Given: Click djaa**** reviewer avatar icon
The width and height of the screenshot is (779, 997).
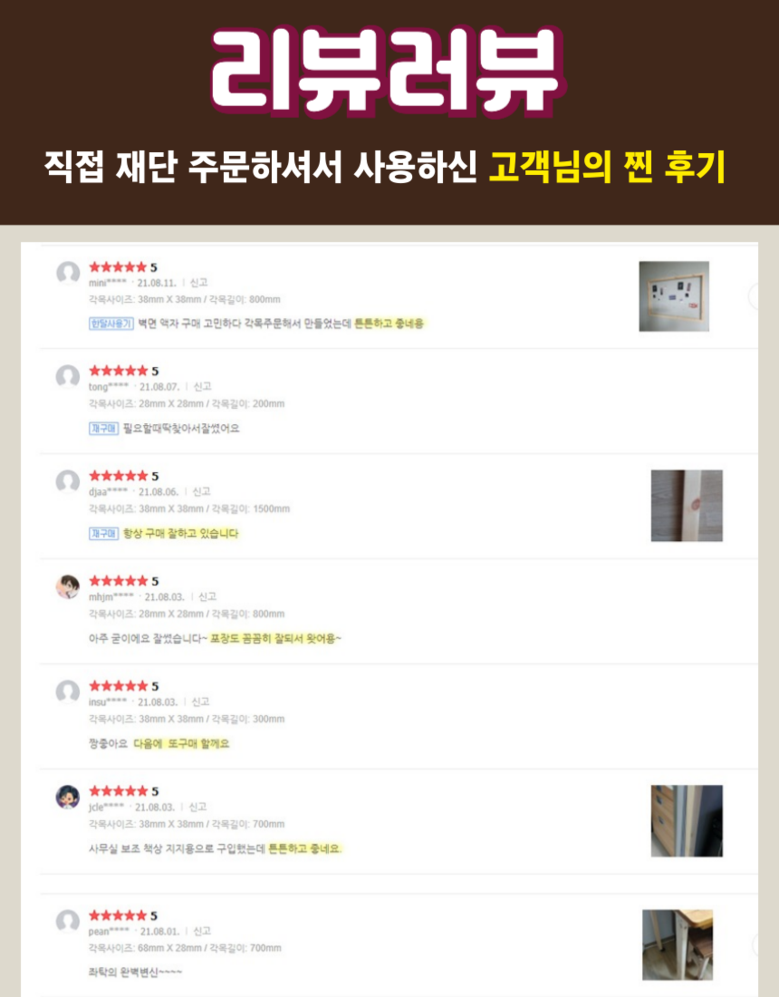Looking at the screenshot, I should (68, 481).
